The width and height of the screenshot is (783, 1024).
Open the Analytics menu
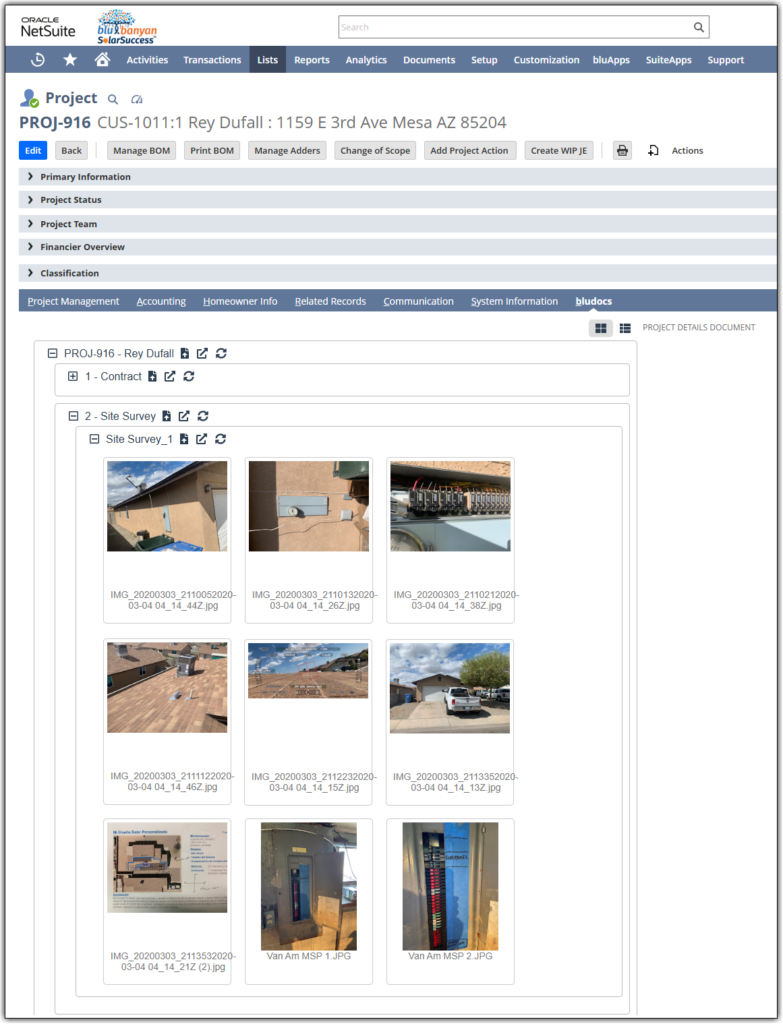coord(366,59)
